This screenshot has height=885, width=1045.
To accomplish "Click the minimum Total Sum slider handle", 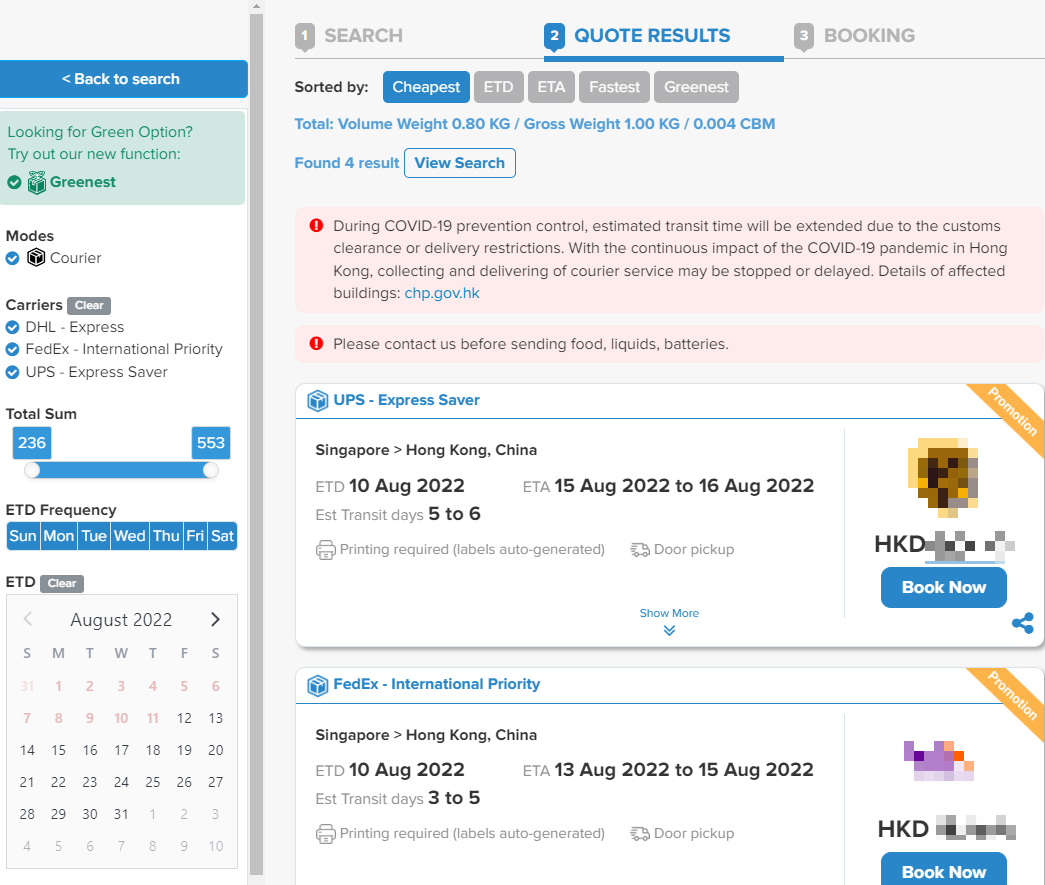I will pyautogui.click(x=32, y=470).
